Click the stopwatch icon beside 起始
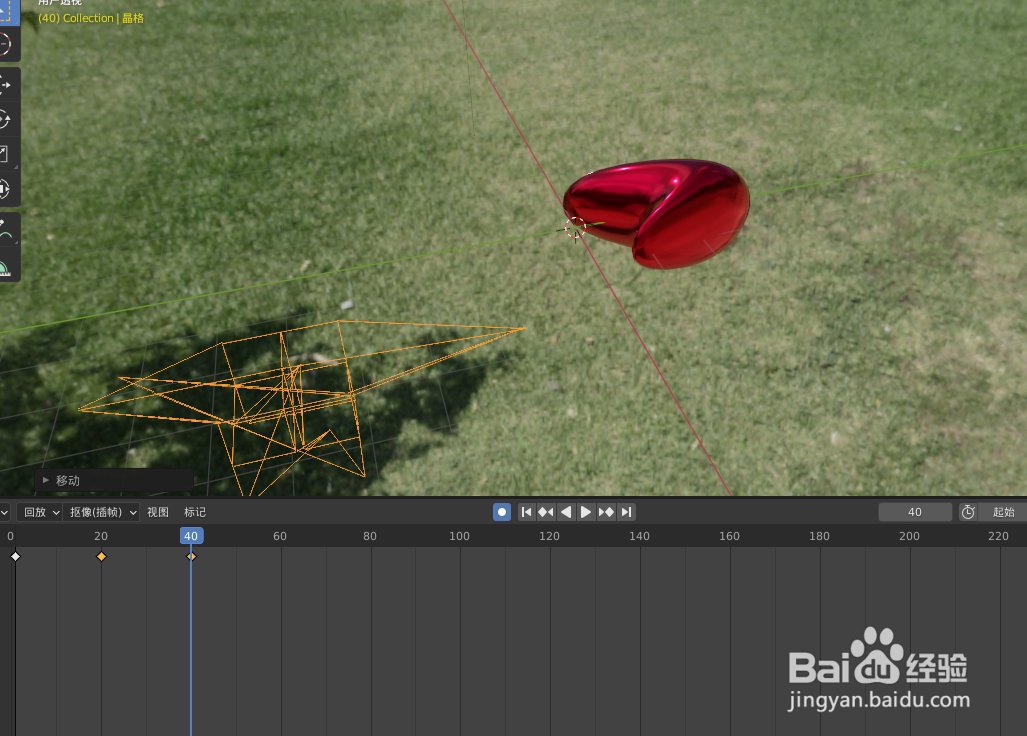 point(968,511)
